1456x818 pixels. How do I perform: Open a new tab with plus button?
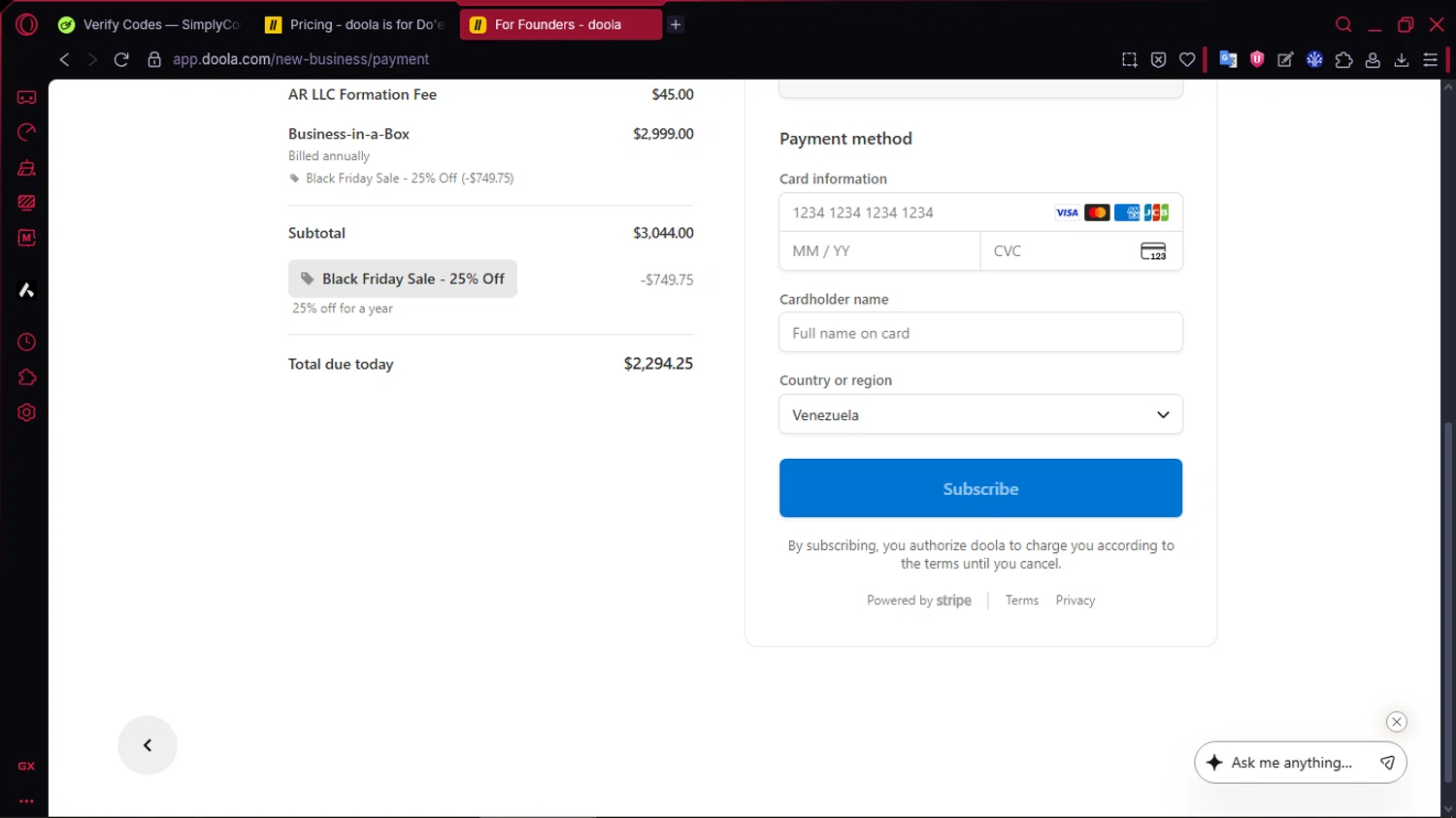676,24
